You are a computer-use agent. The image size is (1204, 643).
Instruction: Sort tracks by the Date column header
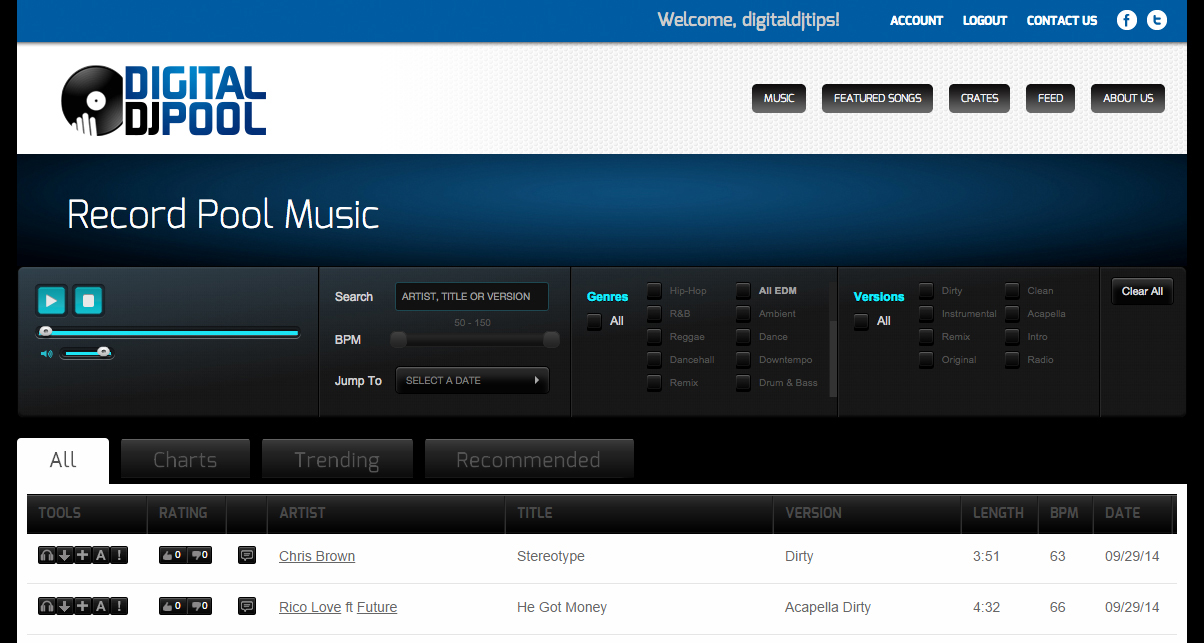tap(1122, 513)
